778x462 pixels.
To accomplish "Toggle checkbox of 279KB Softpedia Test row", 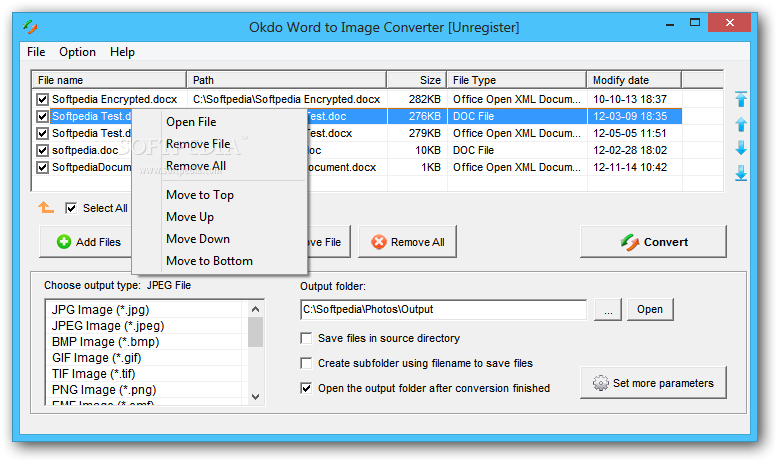I will pos(42,133).
